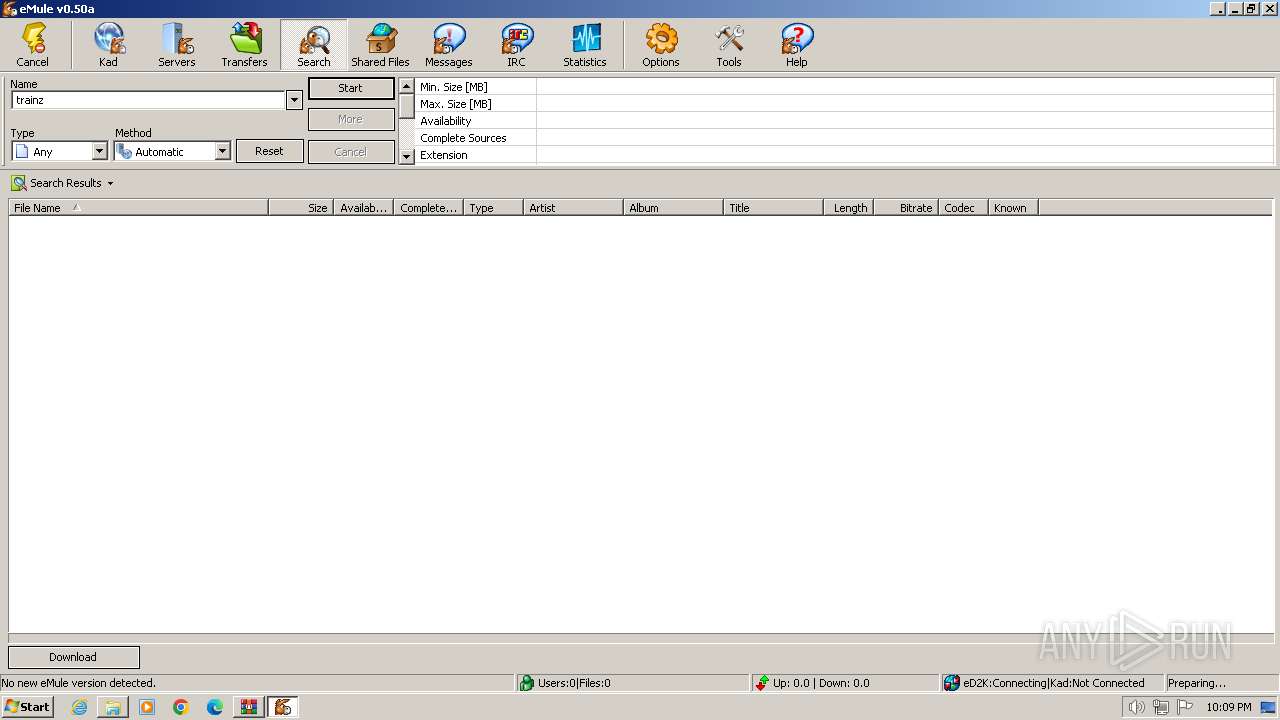The image size is (1280, 720).
Task: Click the Reset button
Action: 269,151
